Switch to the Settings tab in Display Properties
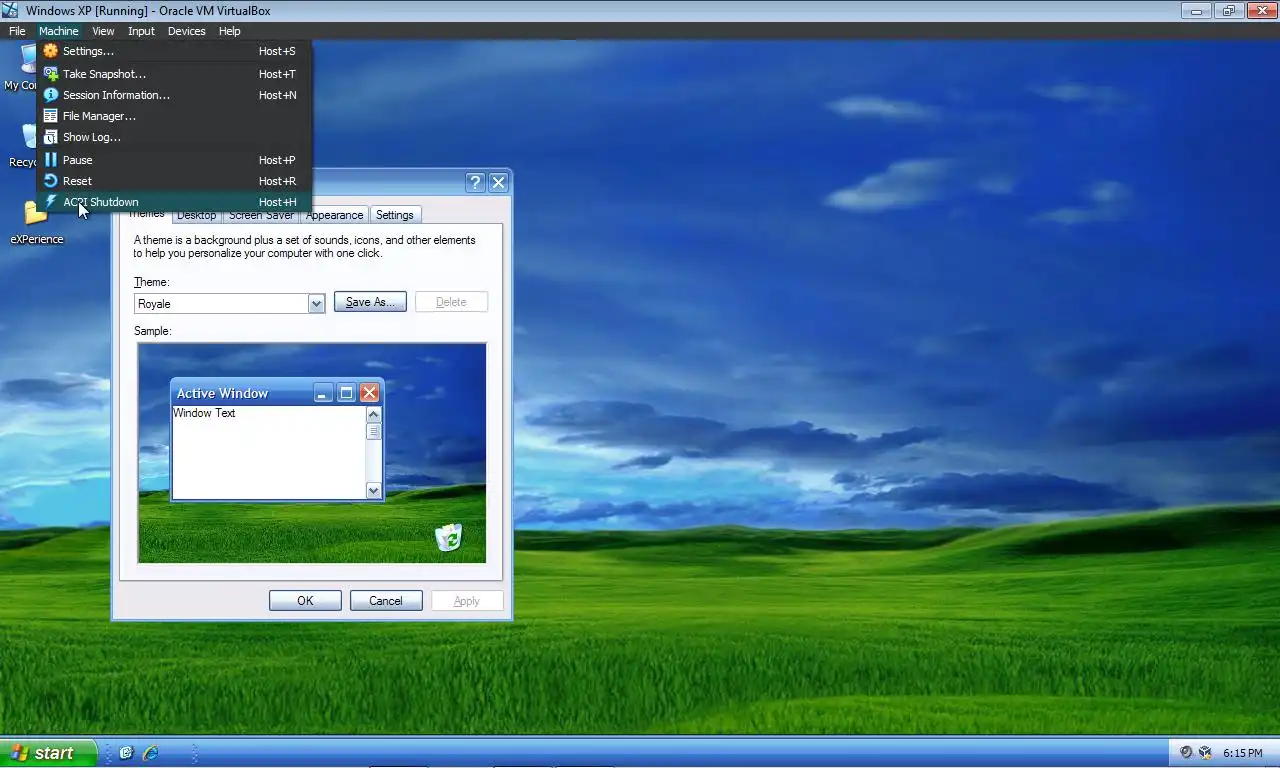The image size is (1280, 768). click(395, 215)
